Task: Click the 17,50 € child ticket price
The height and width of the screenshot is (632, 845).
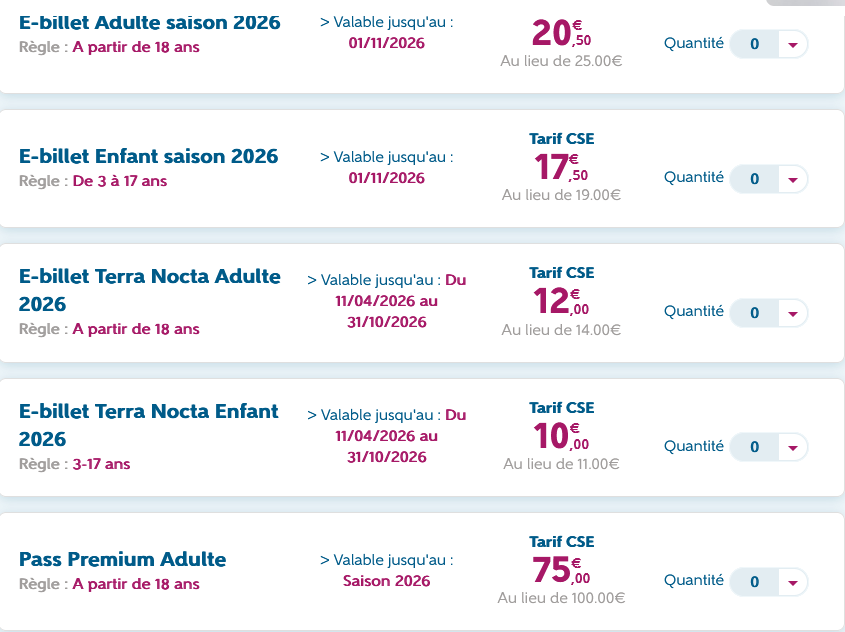Action: (x=560, y=166)
